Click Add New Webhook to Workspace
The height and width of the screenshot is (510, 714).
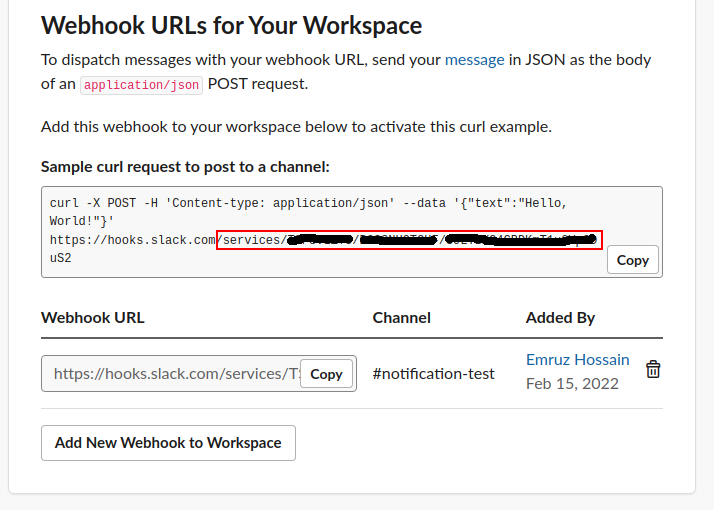[168, 442]
